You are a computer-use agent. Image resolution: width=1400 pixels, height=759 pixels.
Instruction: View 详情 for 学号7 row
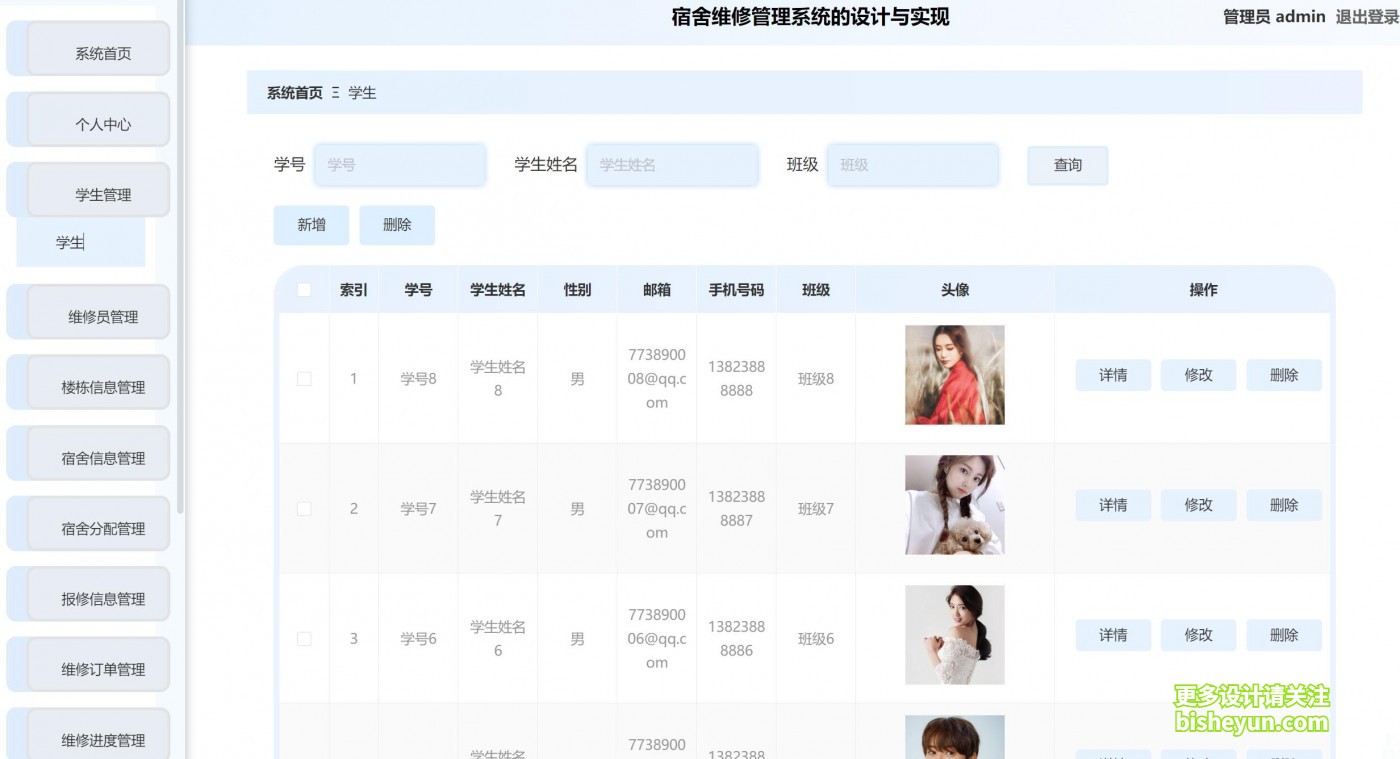1113,505
